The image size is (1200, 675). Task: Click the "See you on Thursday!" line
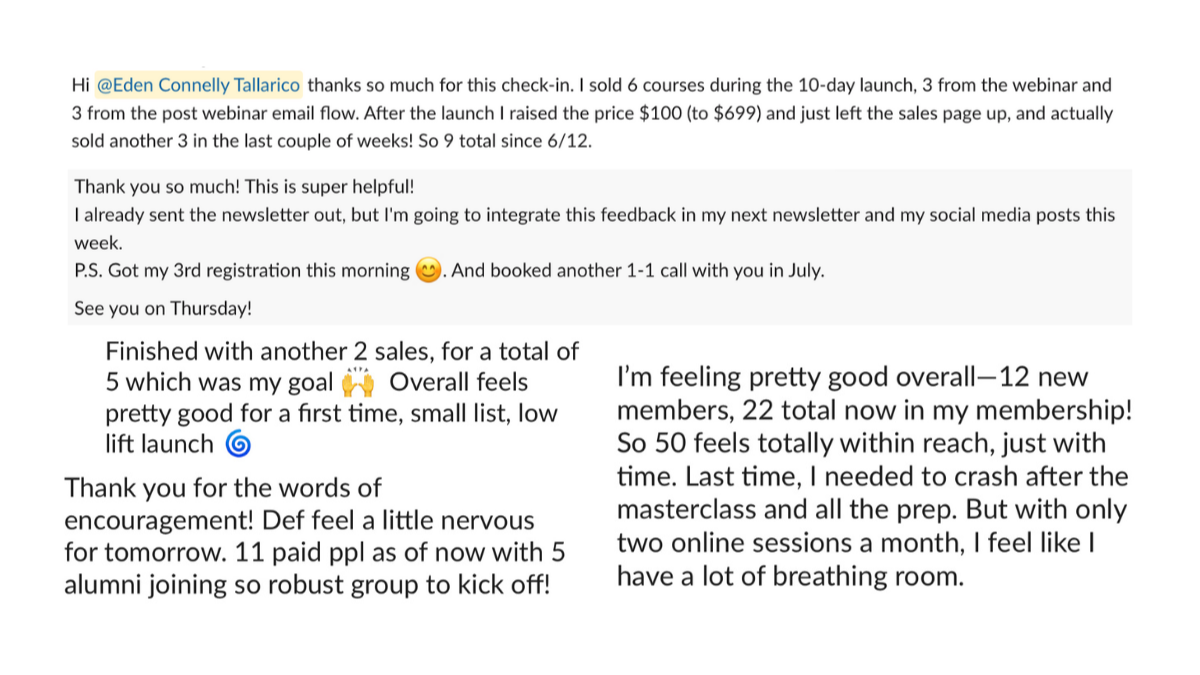click(163, 309)
